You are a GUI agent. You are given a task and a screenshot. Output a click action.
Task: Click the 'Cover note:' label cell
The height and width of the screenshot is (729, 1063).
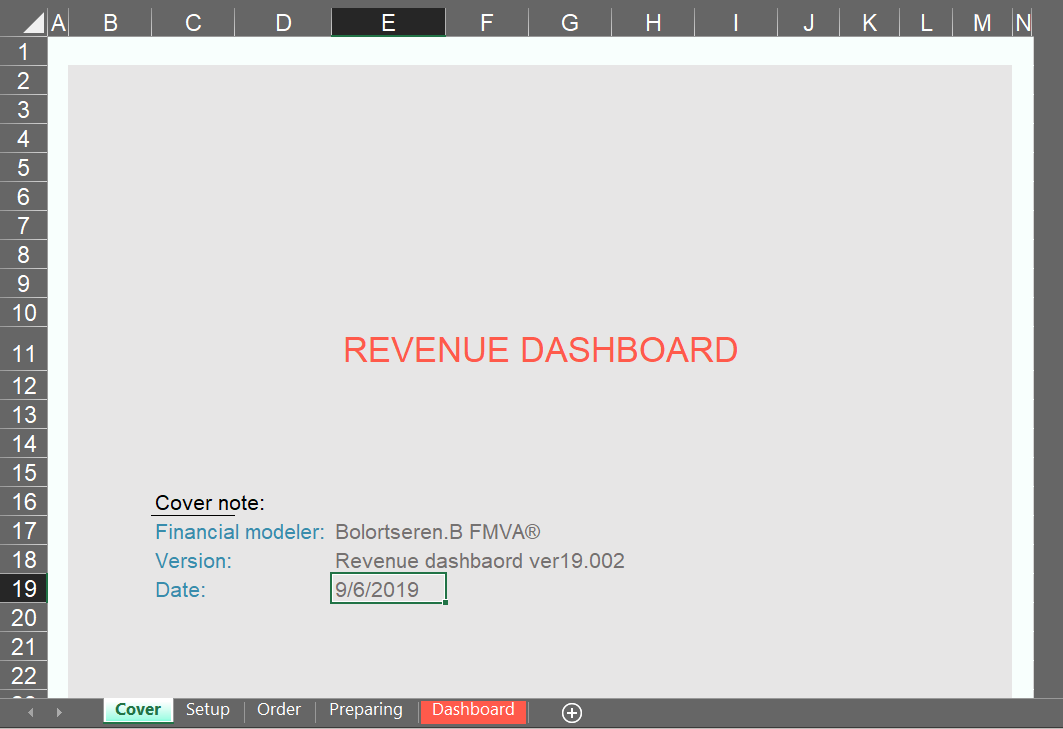coord(209,503)
